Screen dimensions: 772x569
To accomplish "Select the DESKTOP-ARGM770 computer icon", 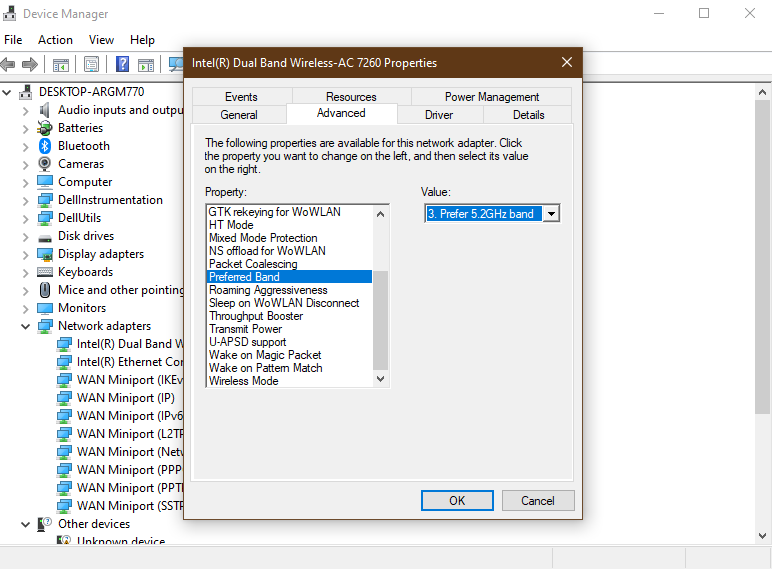I will 26,92.
